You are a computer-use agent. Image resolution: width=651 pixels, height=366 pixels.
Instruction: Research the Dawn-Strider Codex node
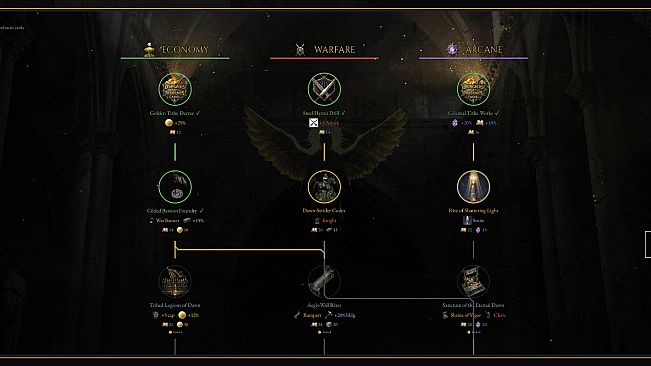click(324, 187)
